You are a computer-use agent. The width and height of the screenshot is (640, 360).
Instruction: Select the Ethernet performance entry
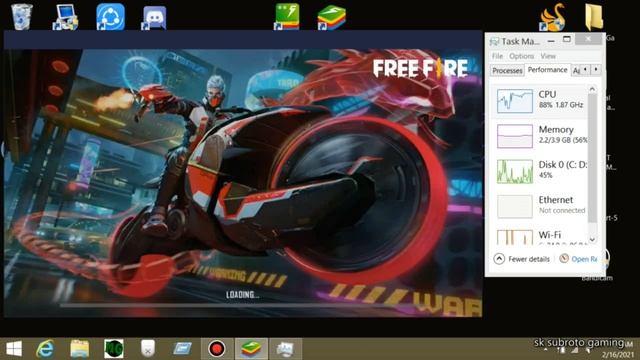click(x=540, y=206)
